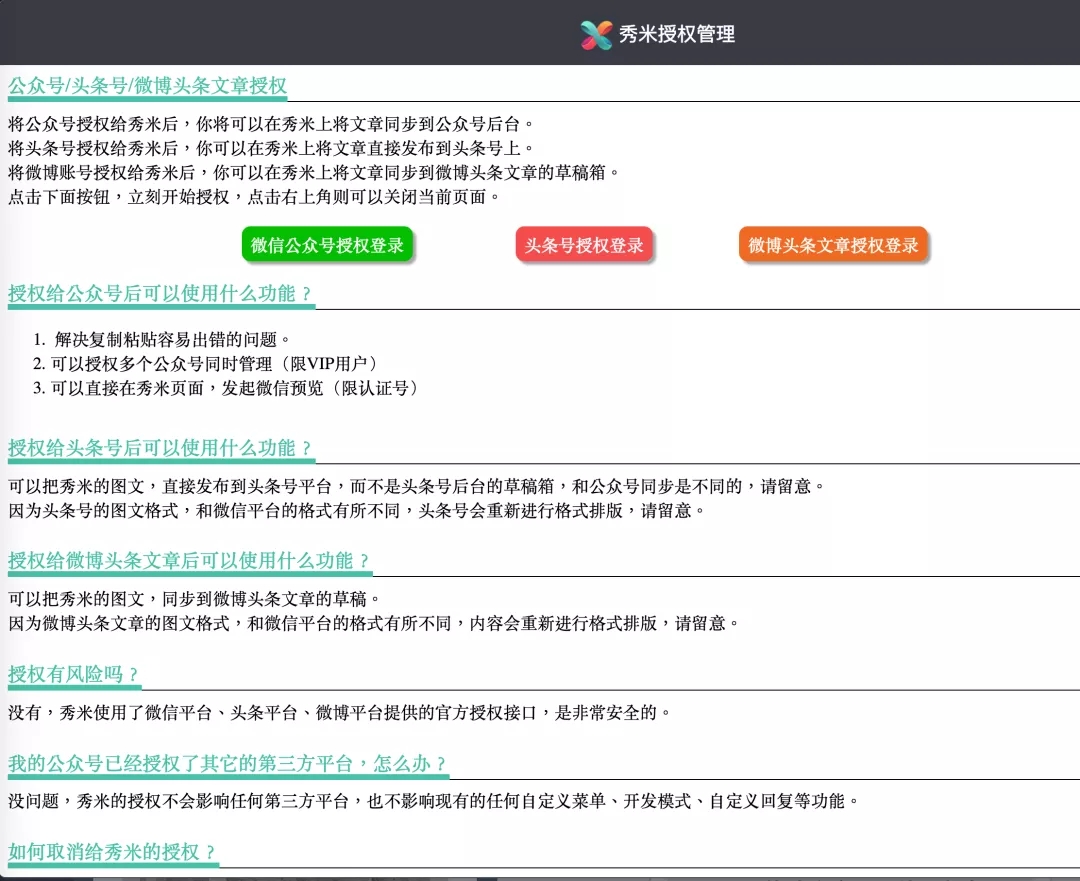Click the 头条号授权登录 red button
Screen dimensions: 1080x881
[585, 243]
